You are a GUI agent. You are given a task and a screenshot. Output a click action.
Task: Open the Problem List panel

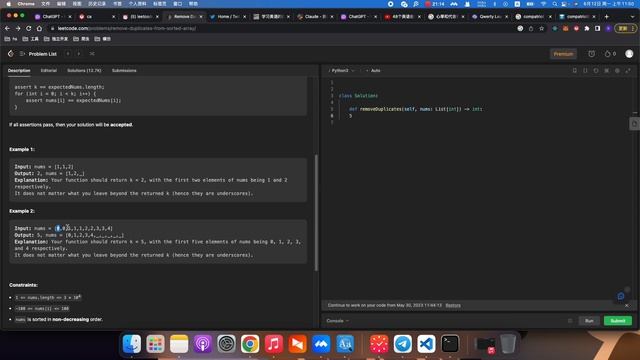39,54
